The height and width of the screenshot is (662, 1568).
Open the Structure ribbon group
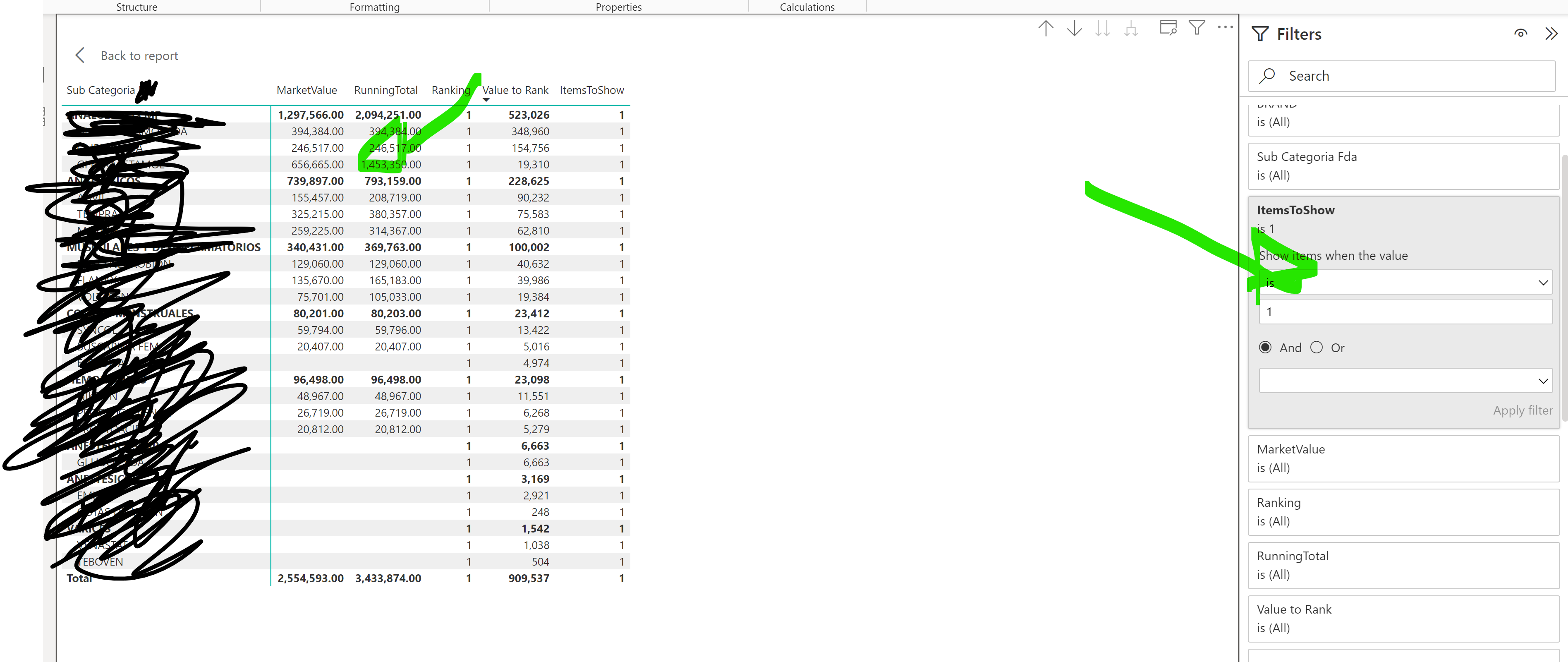[136, 7]
